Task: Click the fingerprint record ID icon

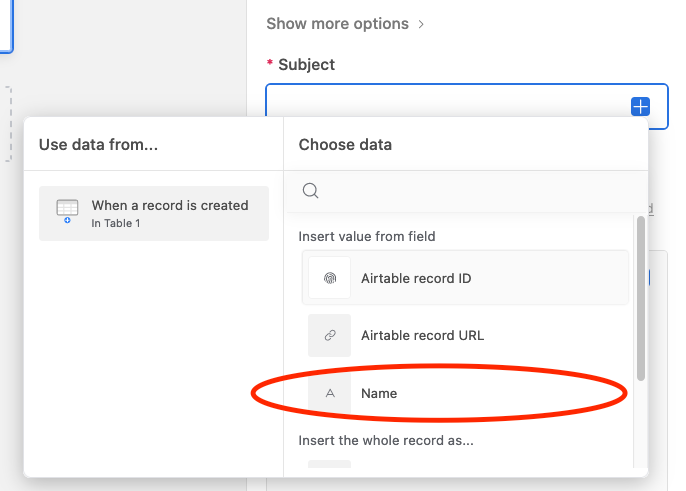Action: [x=330, y=278]
